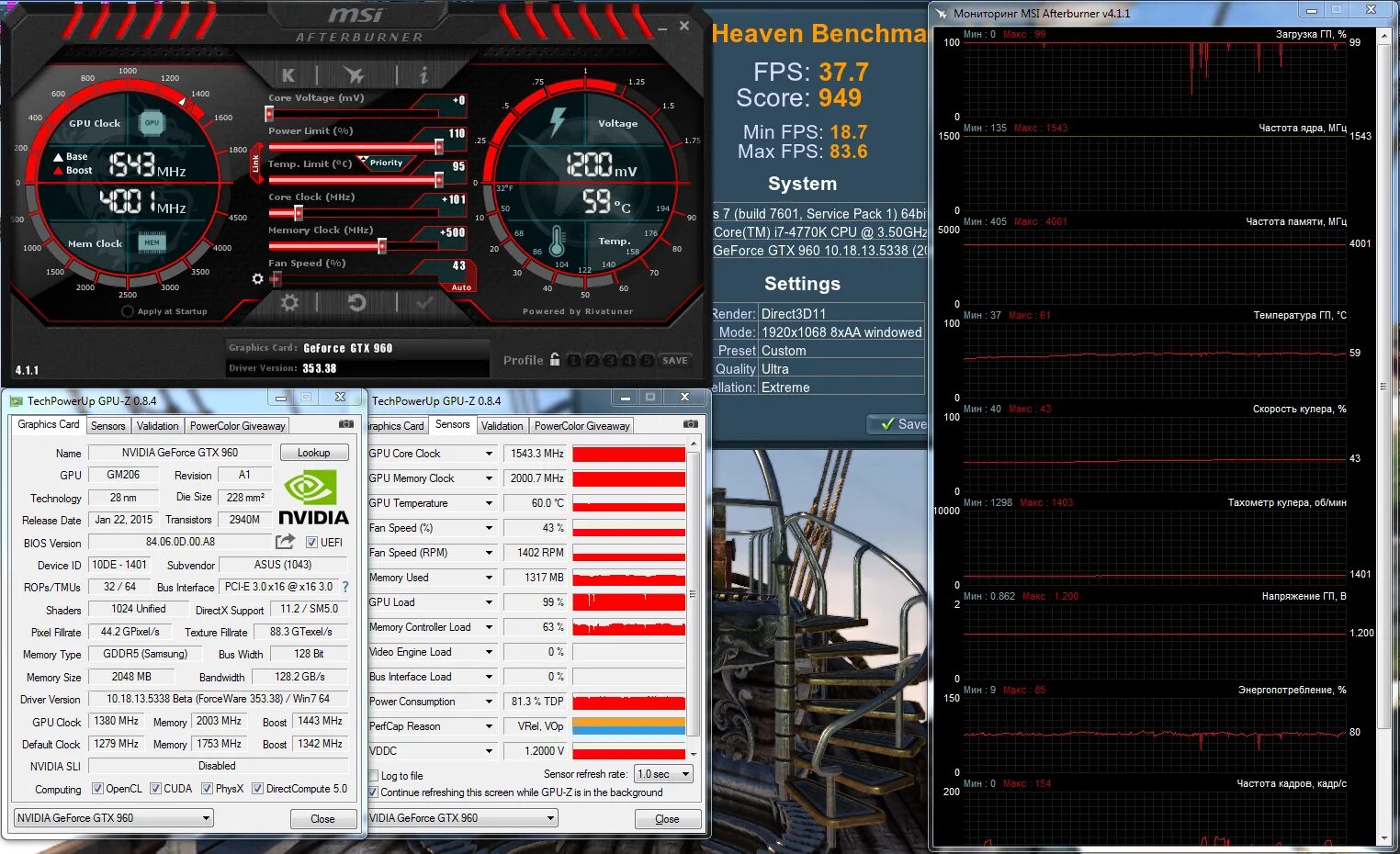The width and height of the screenshot is (1400, 854).
Task: Select profile slot 1 in Afterburner
Action: [574, 360]
